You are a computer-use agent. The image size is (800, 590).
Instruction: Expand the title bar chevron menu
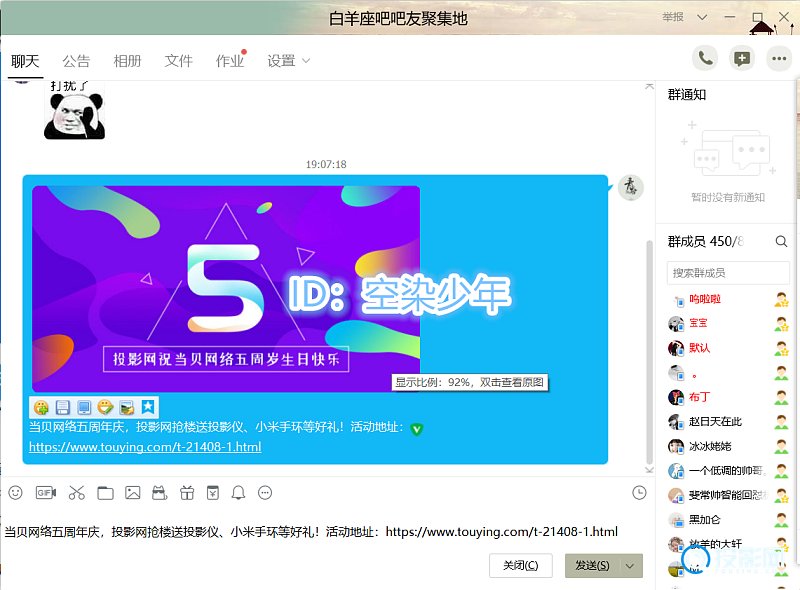702,17
